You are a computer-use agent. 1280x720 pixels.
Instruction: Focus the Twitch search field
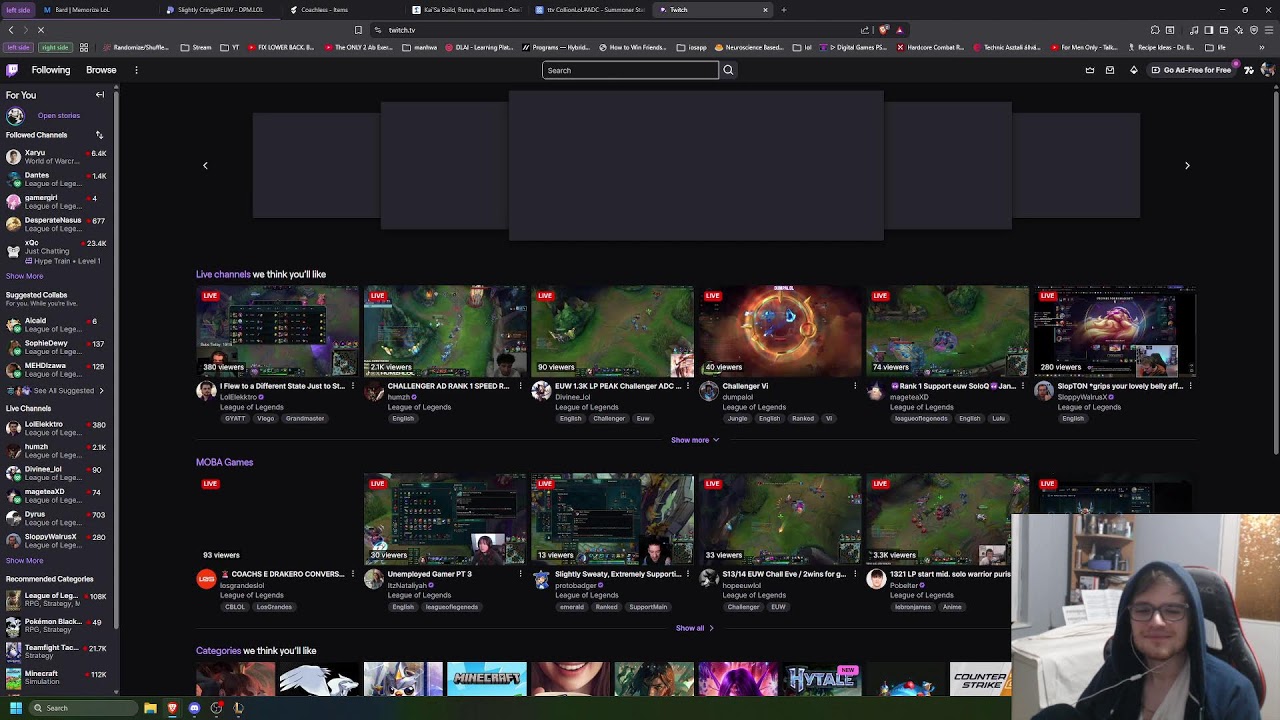(630, 70)
